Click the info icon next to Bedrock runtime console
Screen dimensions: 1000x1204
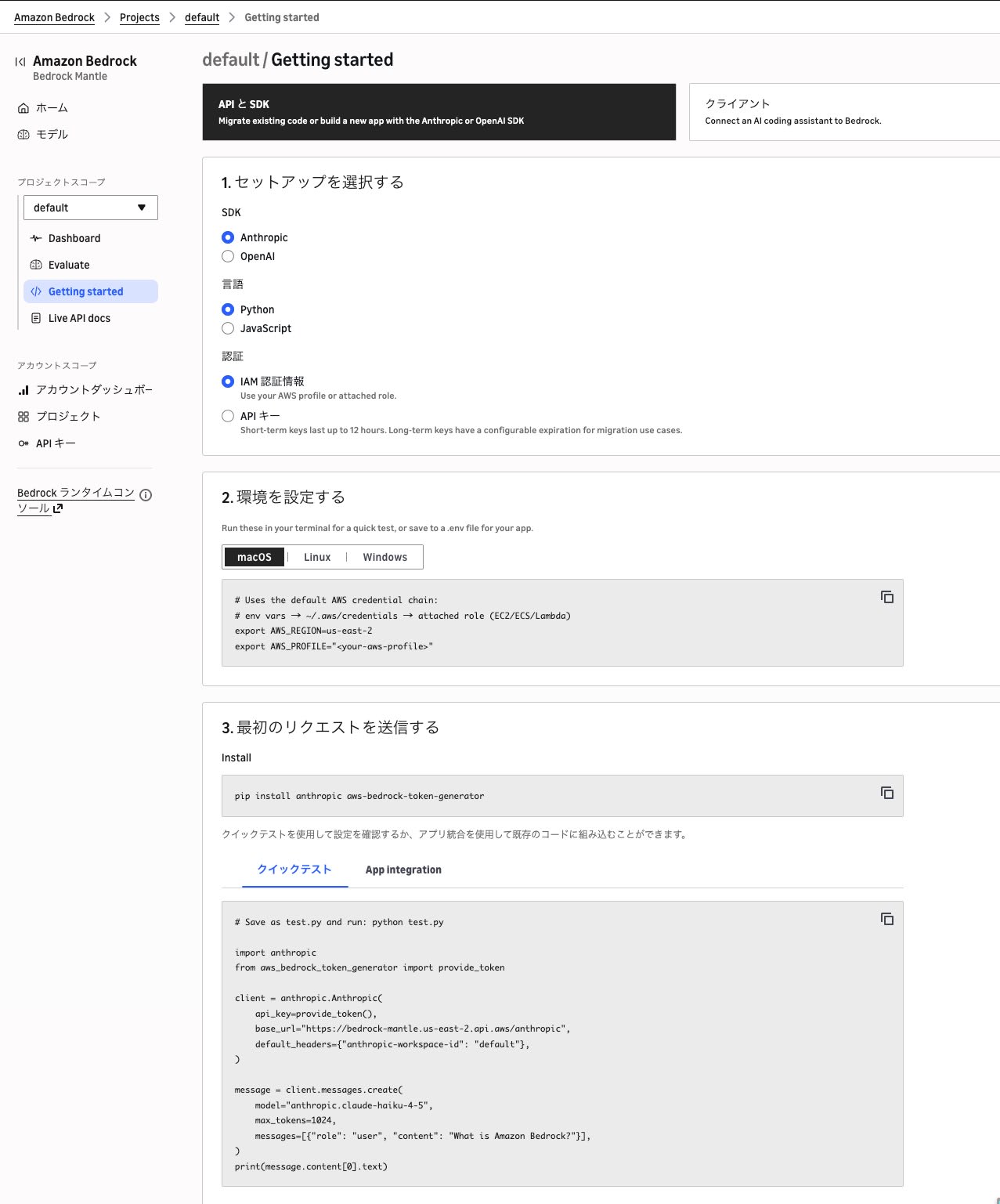[146, 494]
